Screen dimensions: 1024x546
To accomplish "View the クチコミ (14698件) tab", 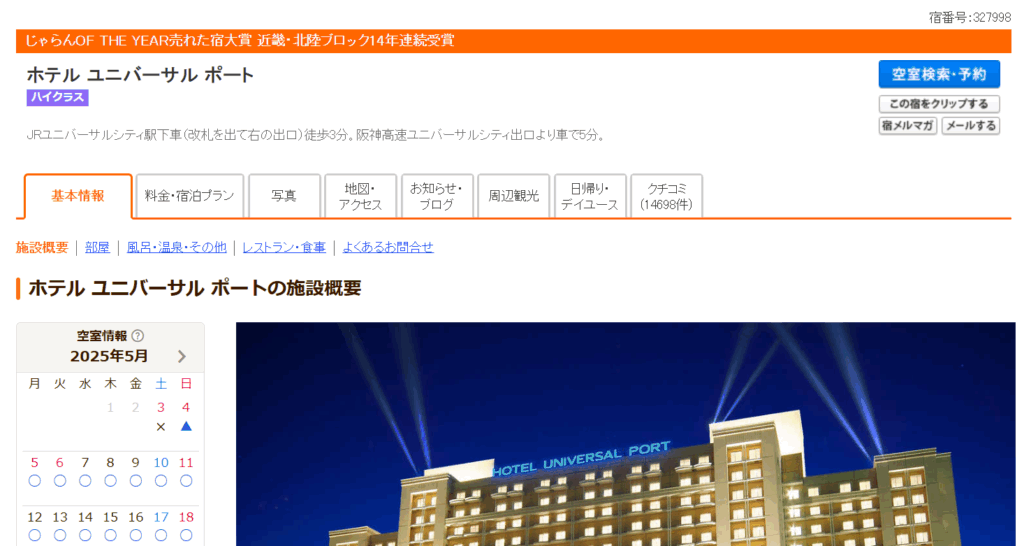I will tap(666, 196).
